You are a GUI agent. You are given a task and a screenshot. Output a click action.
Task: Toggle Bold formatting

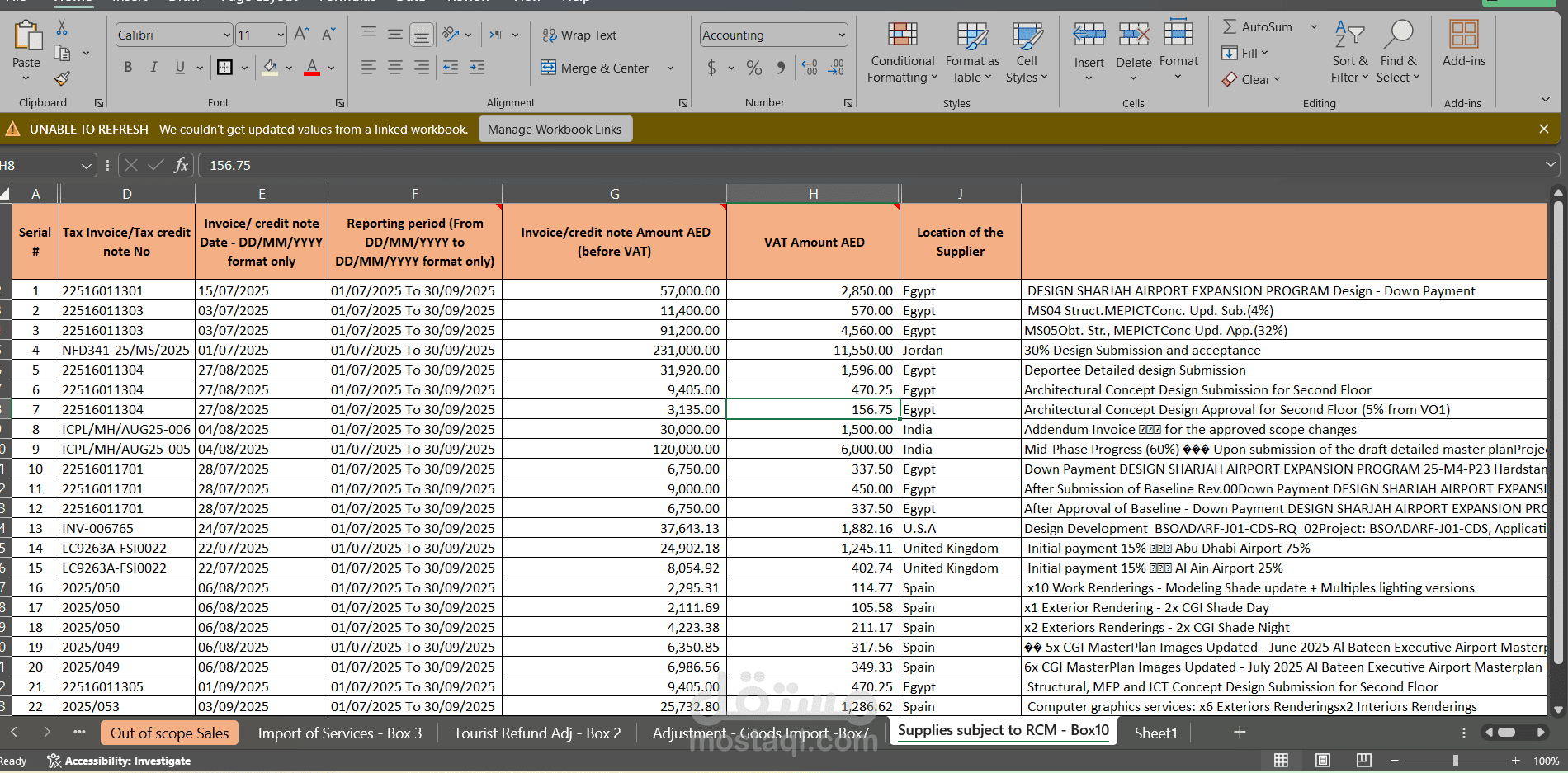pyautogui.click(x=128, y=68)
